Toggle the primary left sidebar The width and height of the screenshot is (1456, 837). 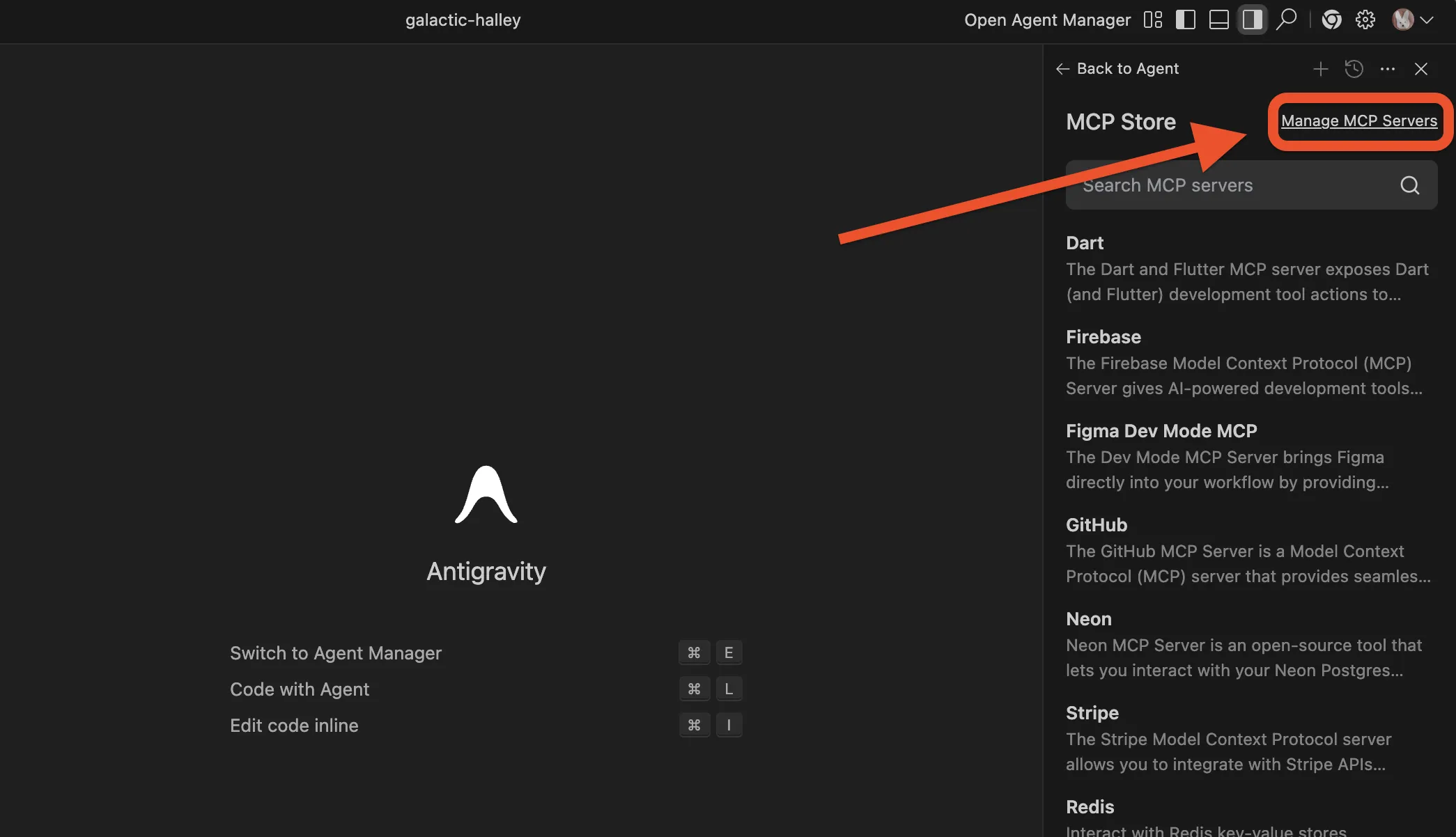[1185, 19]
